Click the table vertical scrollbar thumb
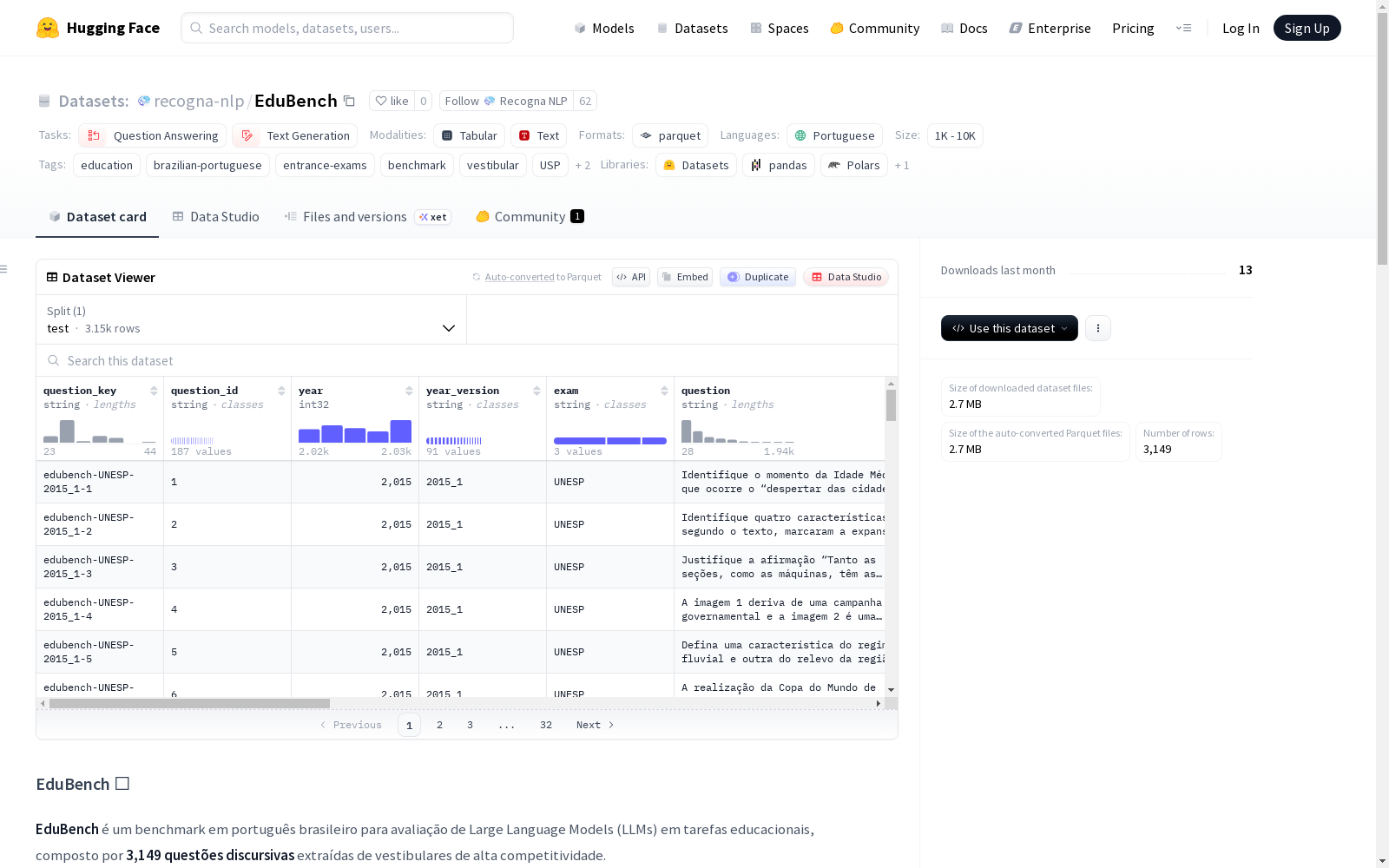This screenshot has width=1389, height=868. (x=891, y=404)
